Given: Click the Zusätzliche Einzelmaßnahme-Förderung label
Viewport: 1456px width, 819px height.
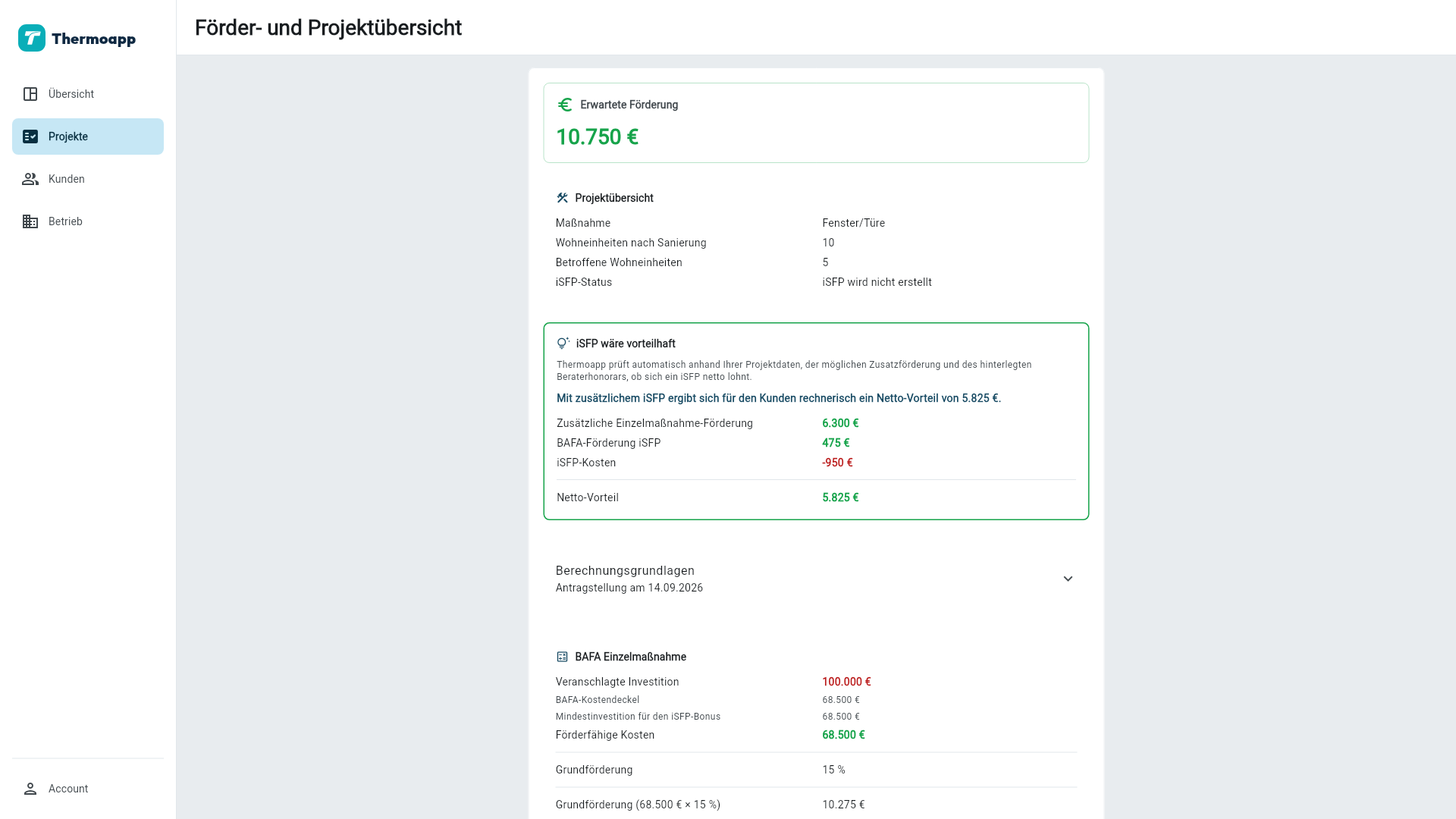Looking at the screenshot, I should tap(654, 423).
